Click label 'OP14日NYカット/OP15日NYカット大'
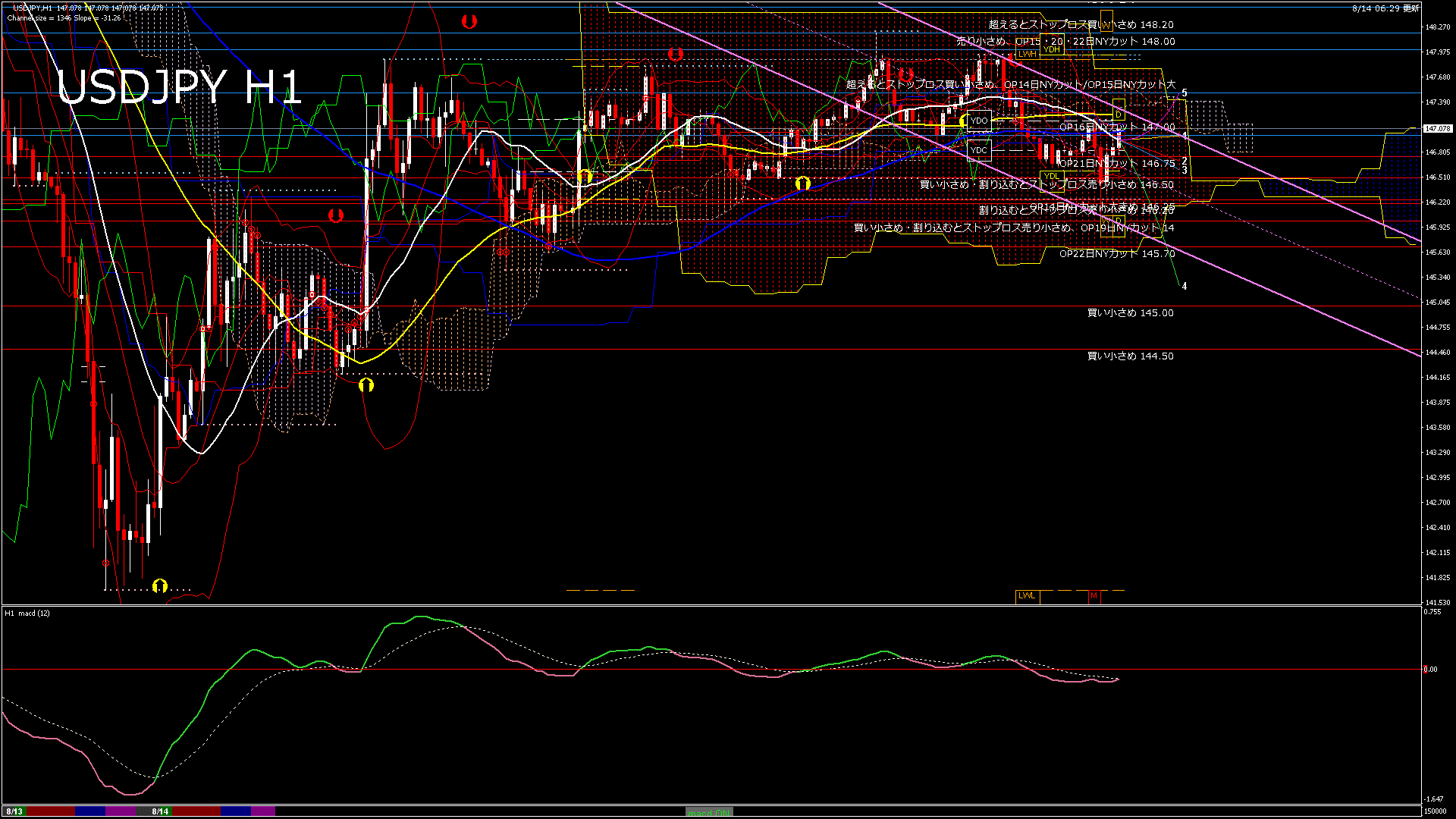This screenshot has height=819, width=1456. coord(1090,84)
